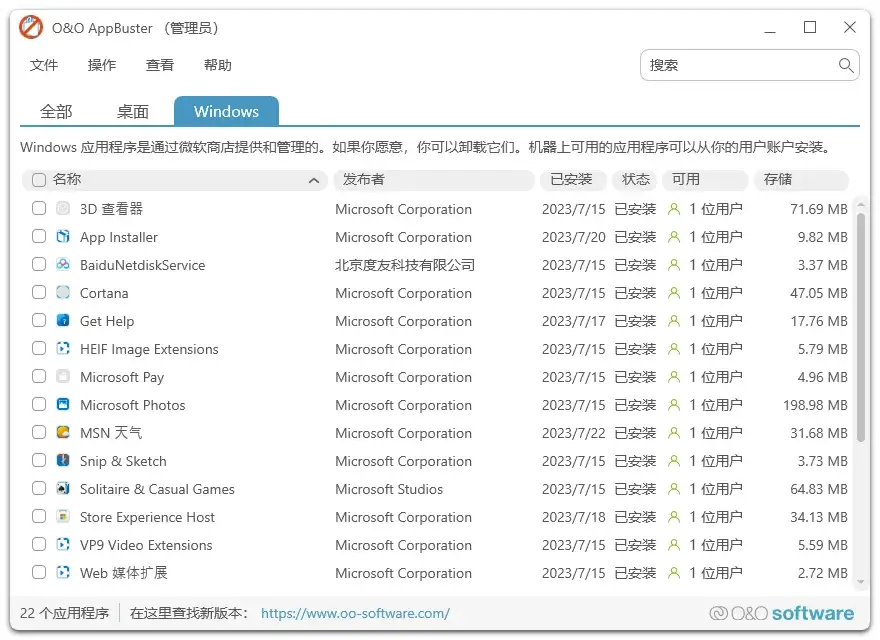Switch to the 全部 tab
This screenshot has width=880, height=640.
(x=56, y=112)
